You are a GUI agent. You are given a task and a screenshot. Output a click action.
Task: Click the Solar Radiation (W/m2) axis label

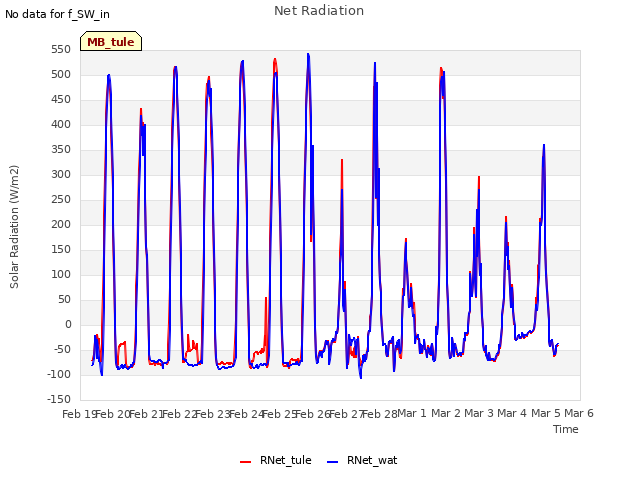(14, 227)
